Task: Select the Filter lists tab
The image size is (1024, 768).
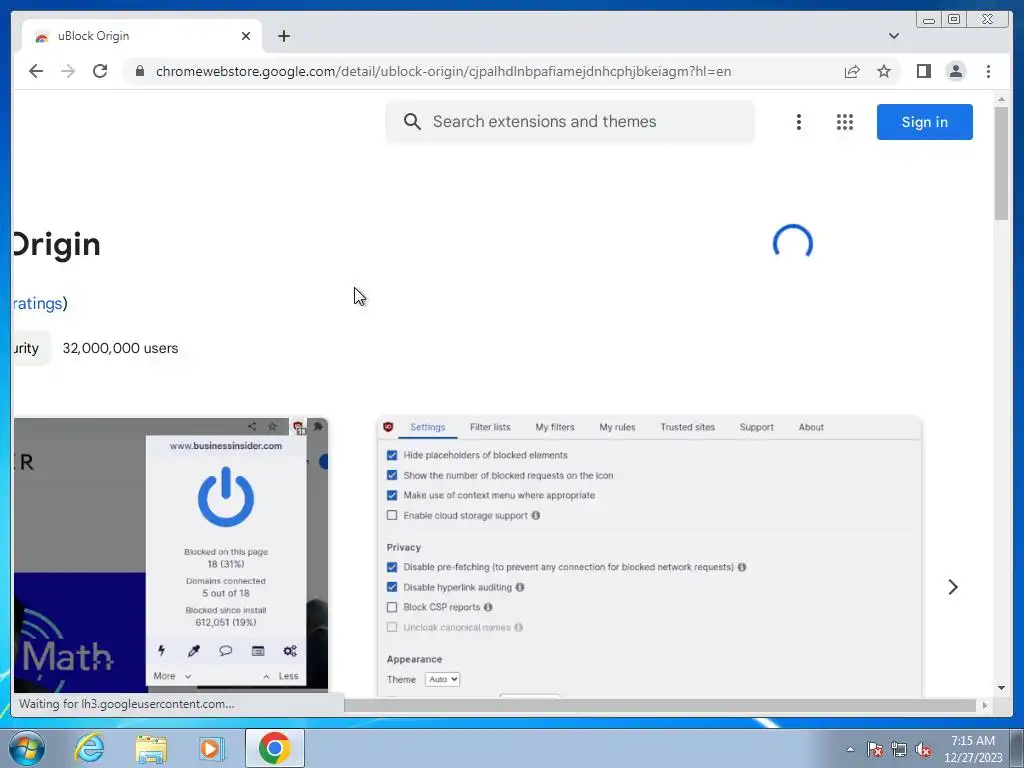Action: coord(490,427)
